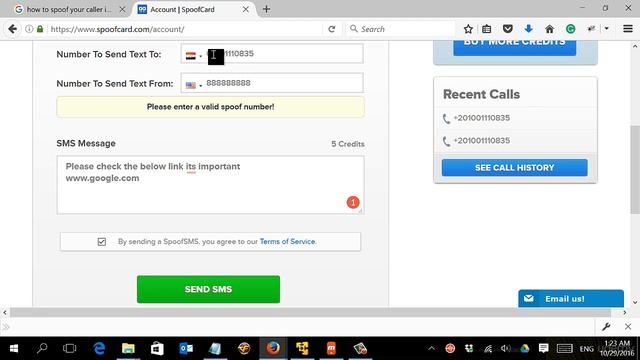640x360 pixels.
Task: Click the touch keyboard tray icon
Action: pyautogui.click(x=564, y=348)
